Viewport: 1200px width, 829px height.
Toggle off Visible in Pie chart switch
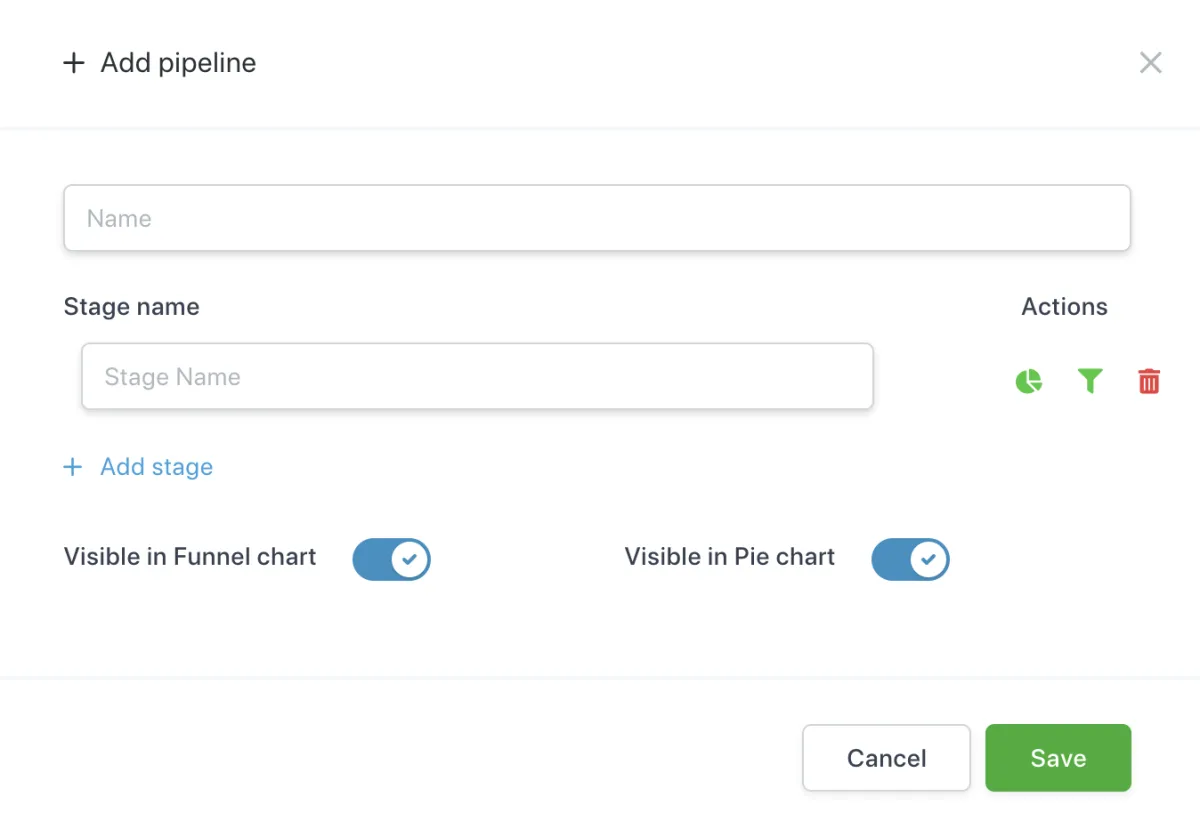click(910, 560)
